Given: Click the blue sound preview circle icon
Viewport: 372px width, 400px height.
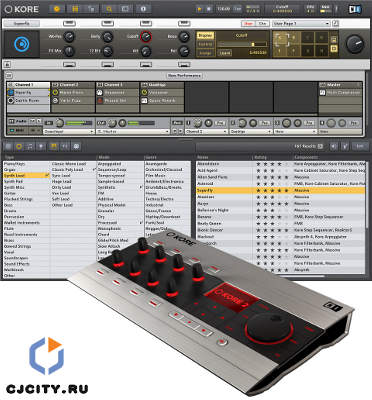Looking at the screenshot, I should (22, 44).
